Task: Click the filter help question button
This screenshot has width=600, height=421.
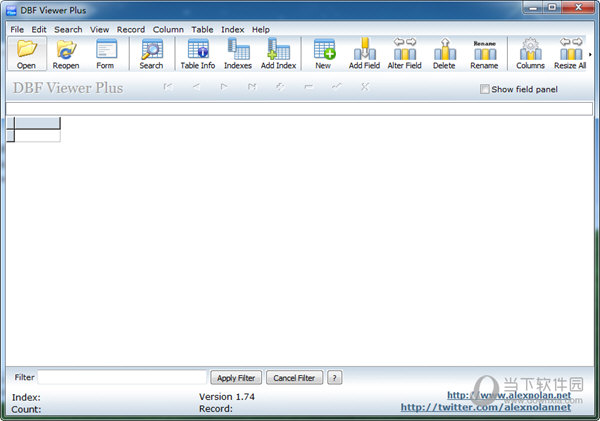Action: click(x=334, y=378)
